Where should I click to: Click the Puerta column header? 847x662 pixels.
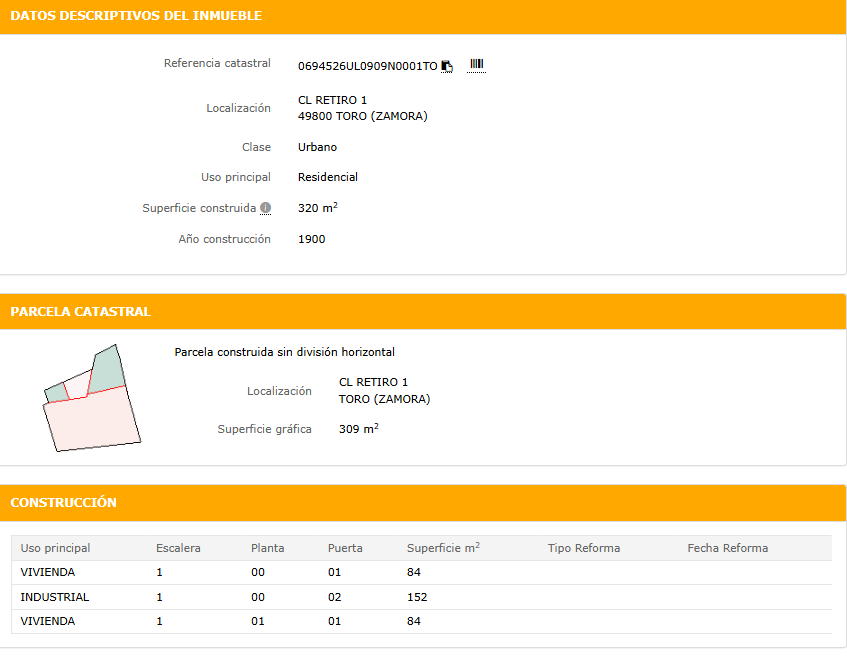pos(345,548)
